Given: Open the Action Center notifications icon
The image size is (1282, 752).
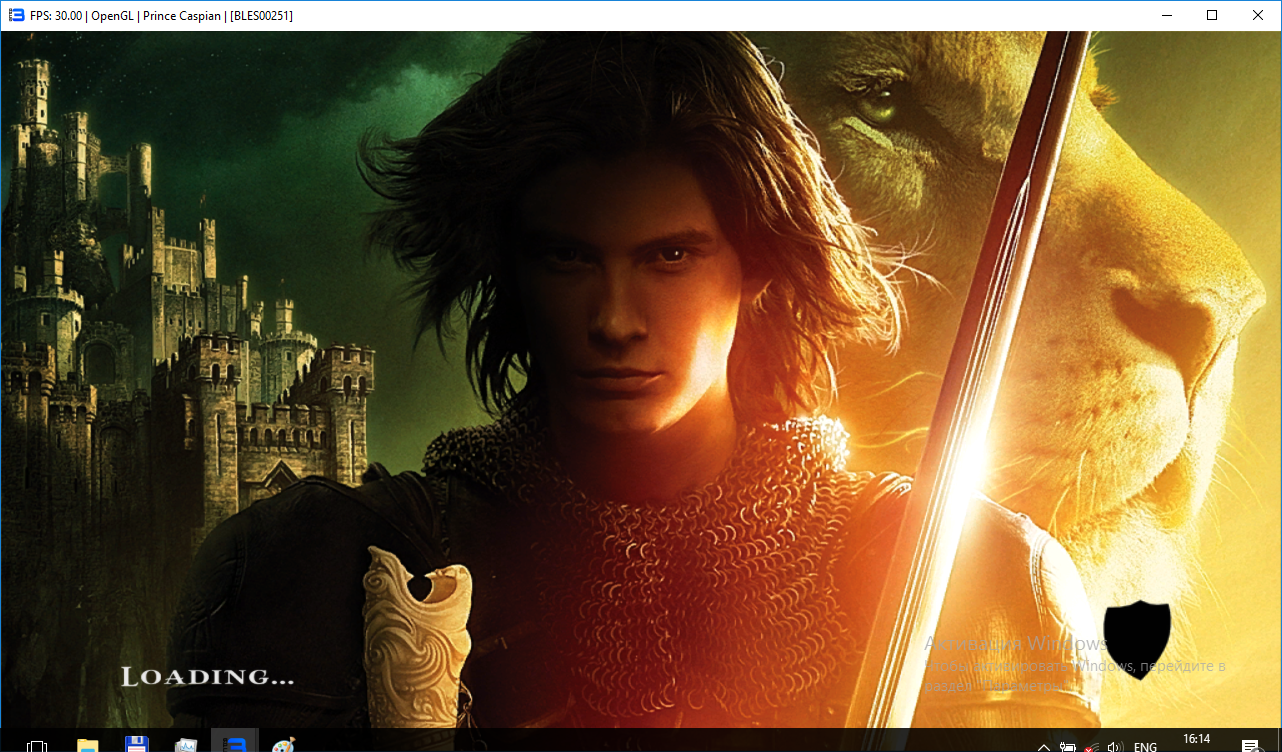Looking at the screenshot, I should (1250, 746).
